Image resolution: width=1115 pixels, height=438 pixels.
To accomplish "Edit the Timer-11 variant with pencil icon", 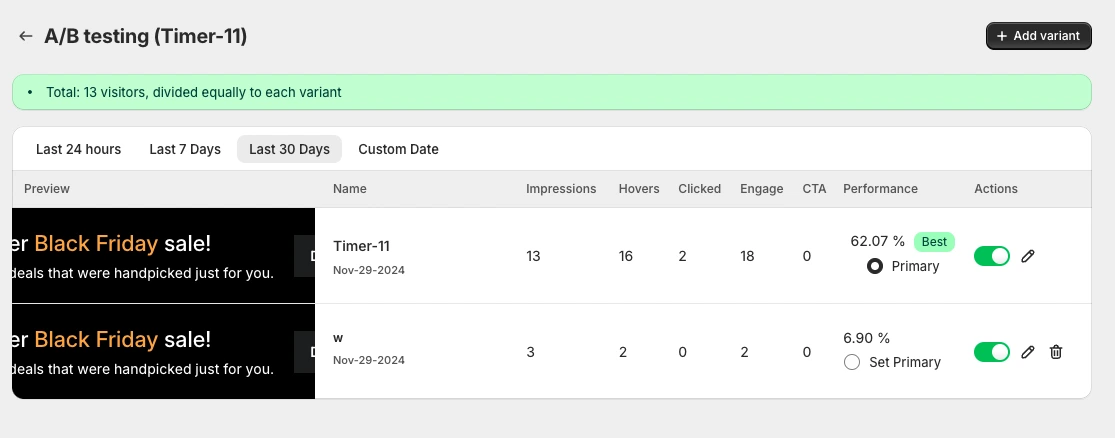I will pos(1028,256).
